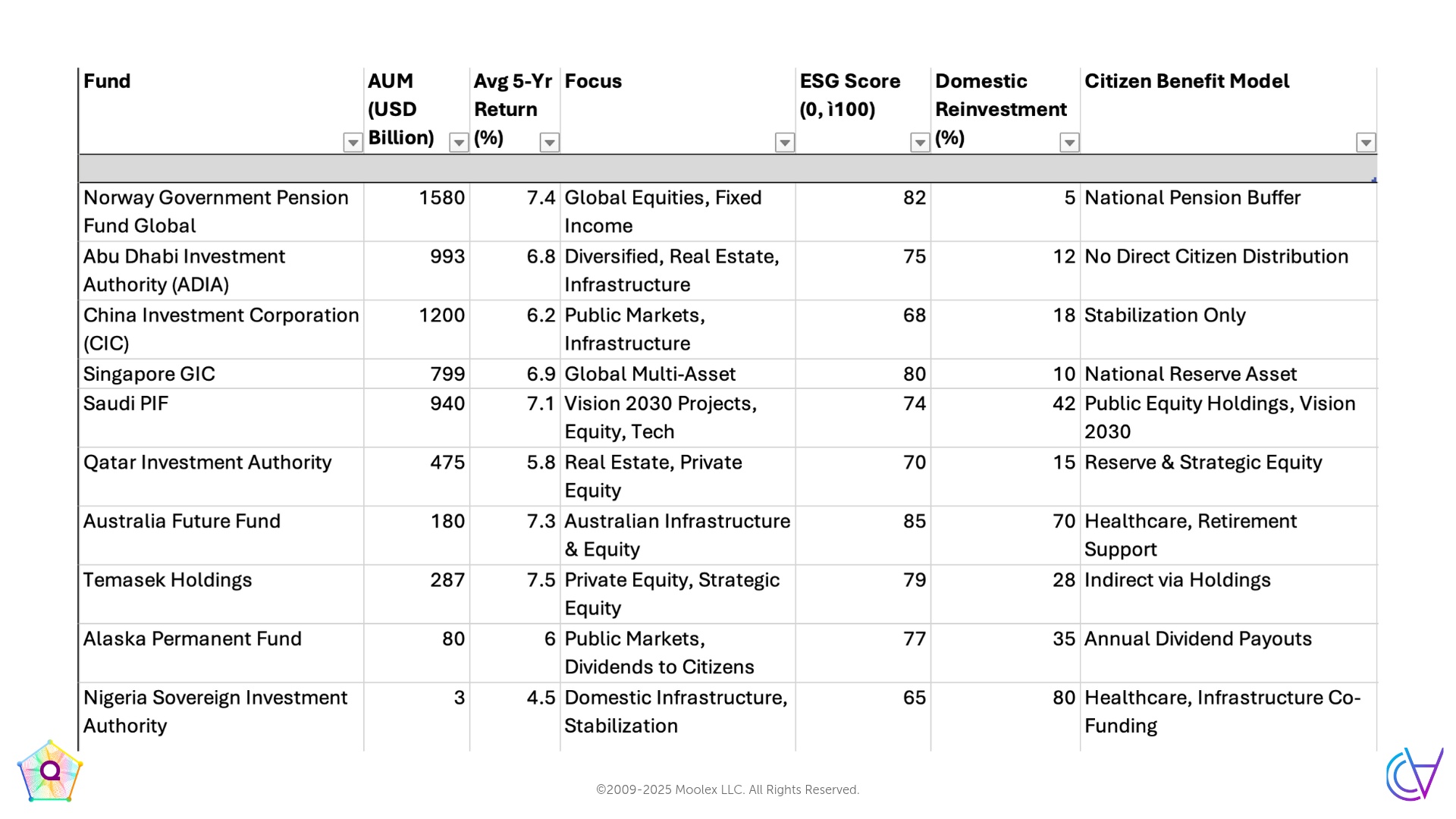The width and height of the screenshot is (1456, 819).
Task: Click the Qatar Investment Authority ESG score 70
Action: 914,463
